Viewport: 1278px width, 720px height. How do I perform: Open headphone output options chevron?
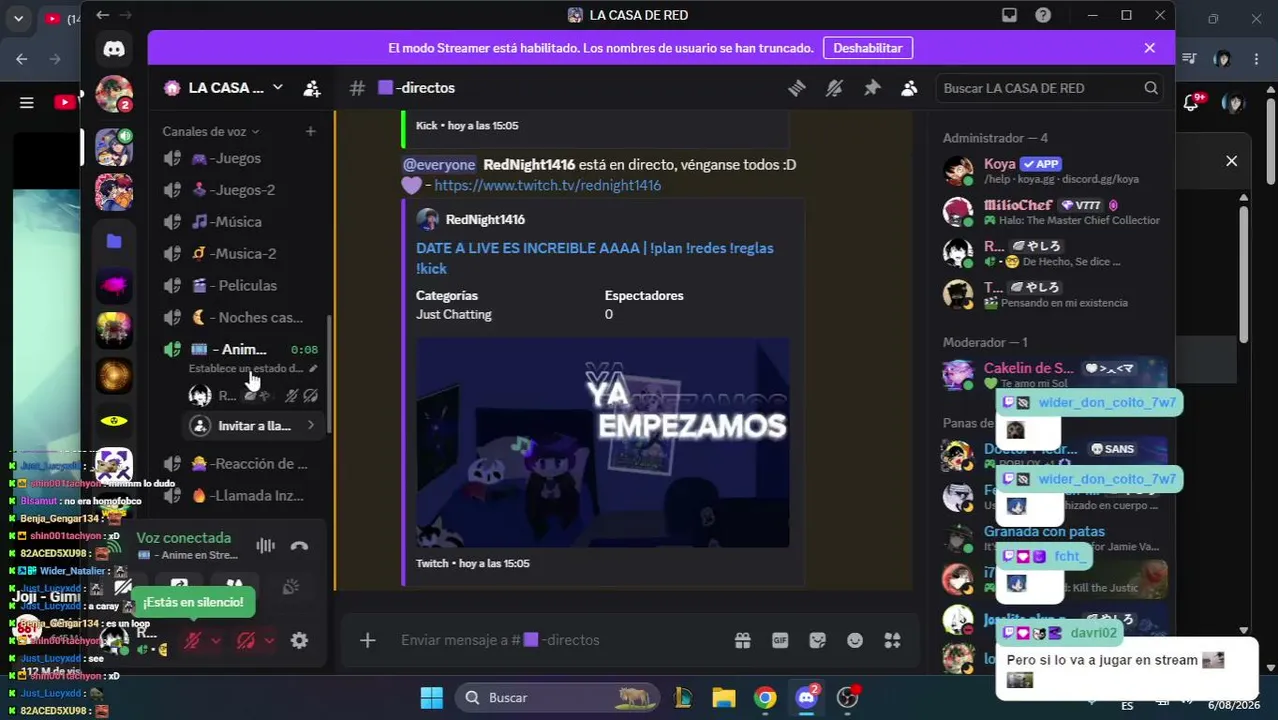point(269,641)
